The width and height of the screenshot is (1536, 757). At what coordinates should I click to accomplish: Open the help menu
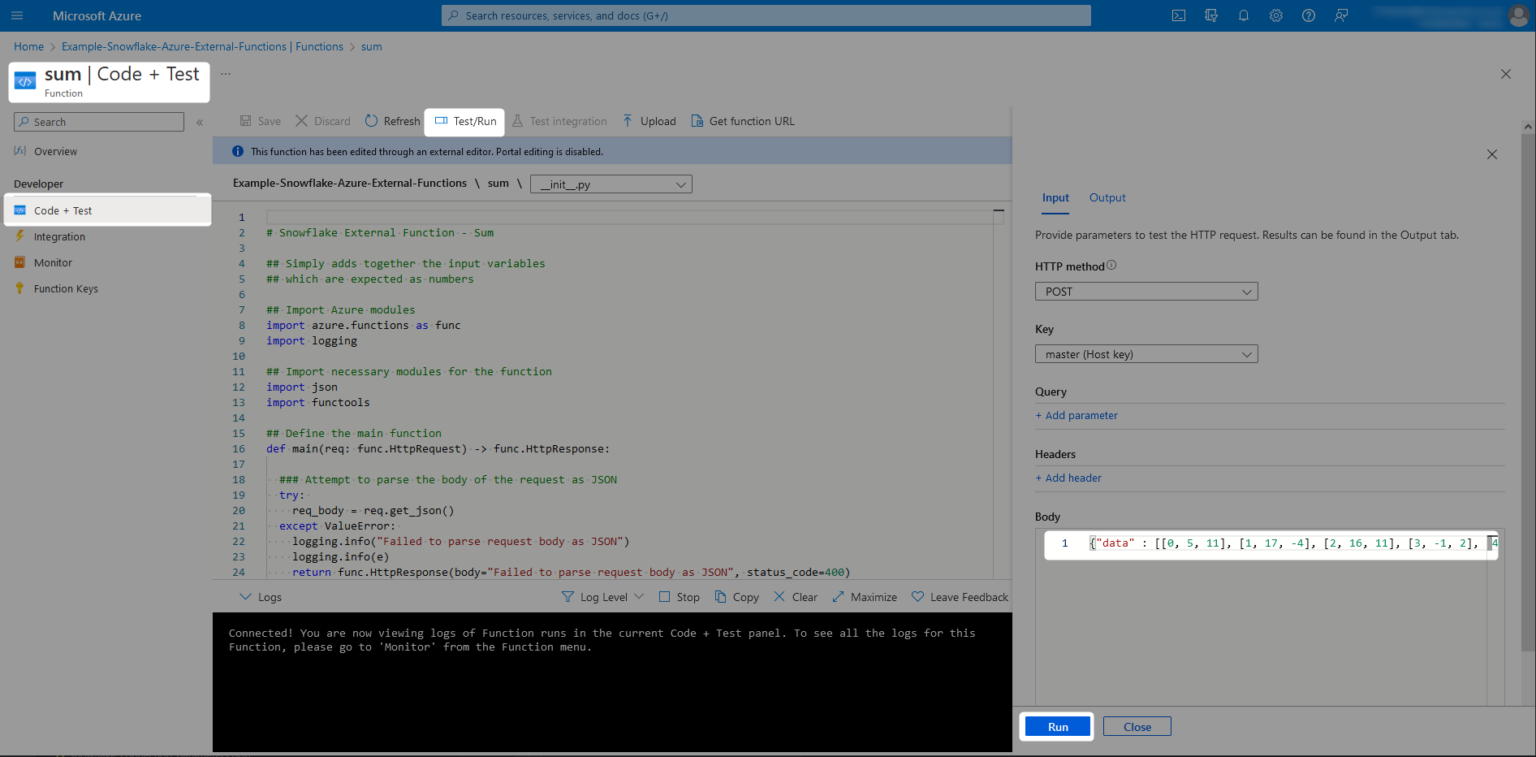(1308, 15)
